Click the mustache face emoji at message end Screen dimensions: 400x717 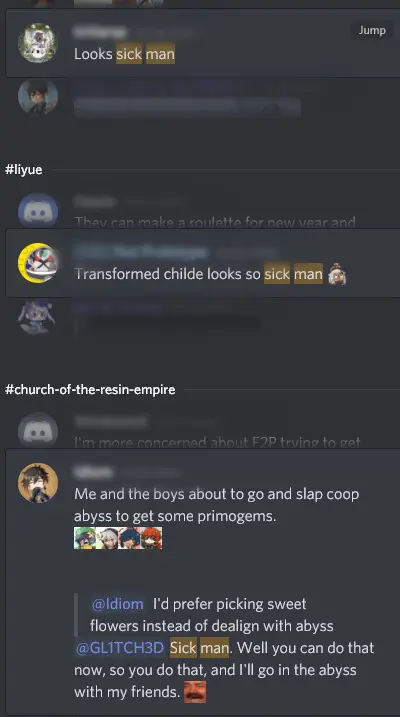195,691
